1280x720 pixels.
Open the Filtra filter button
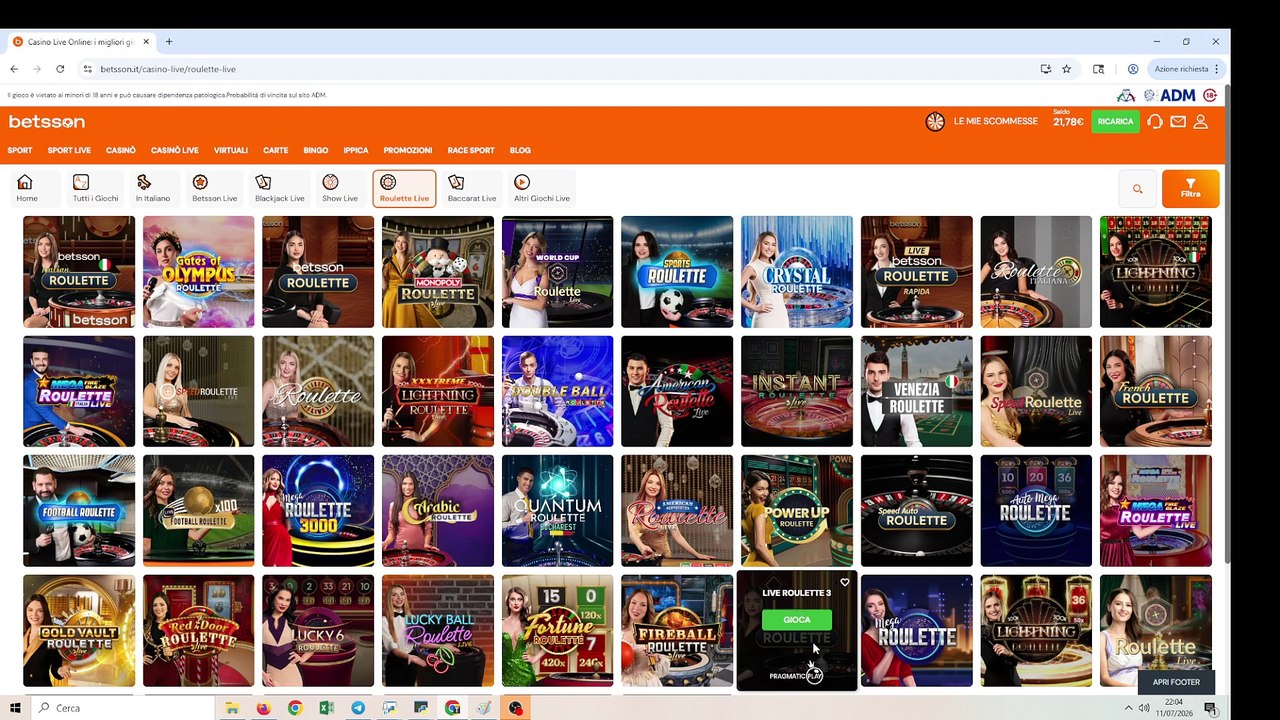point(1190,189)
